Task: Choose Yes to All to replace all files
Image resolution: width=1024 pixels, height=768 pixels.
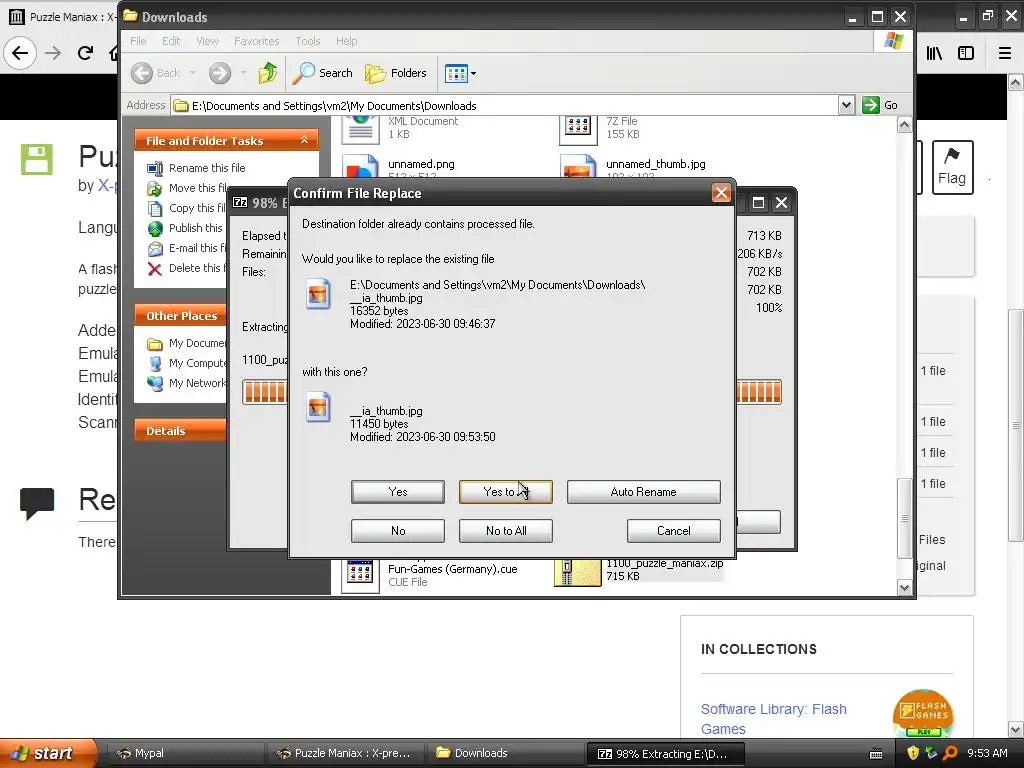Action: click(505, 492)
